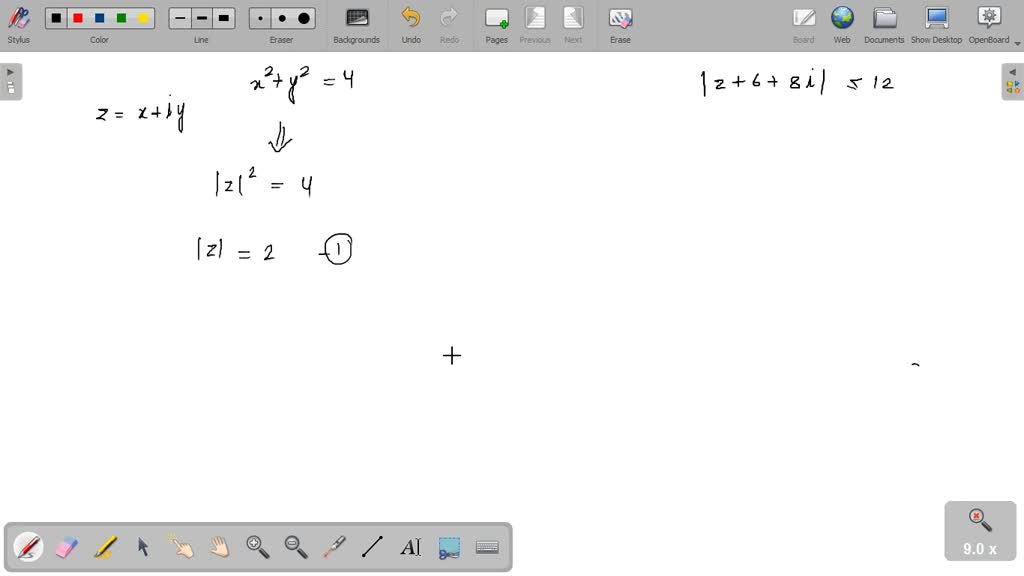Select the Text tool
The image size is (1024, 576).
[411, 546]
